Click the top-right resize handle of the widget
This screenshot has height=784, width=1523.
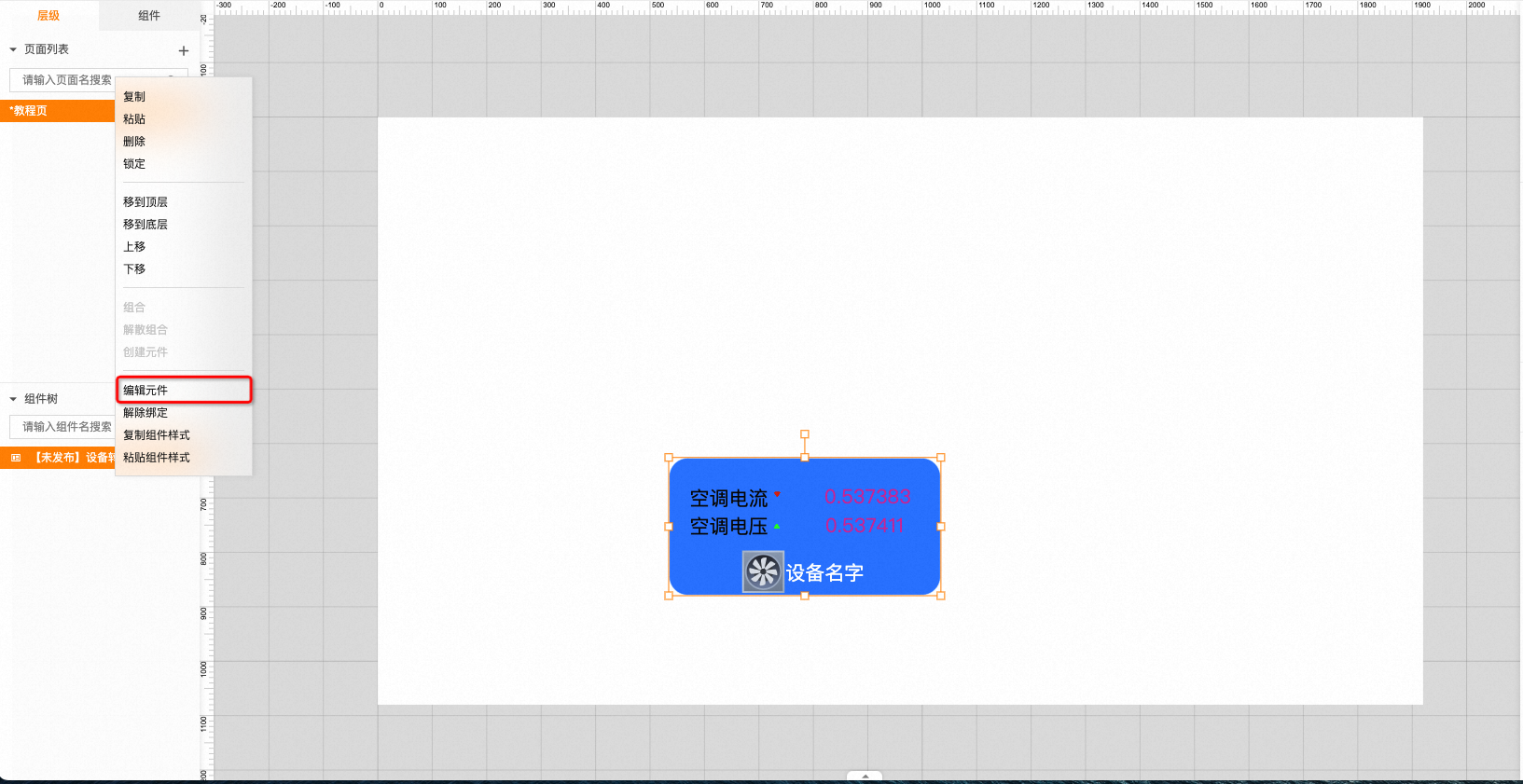[941, 458]
